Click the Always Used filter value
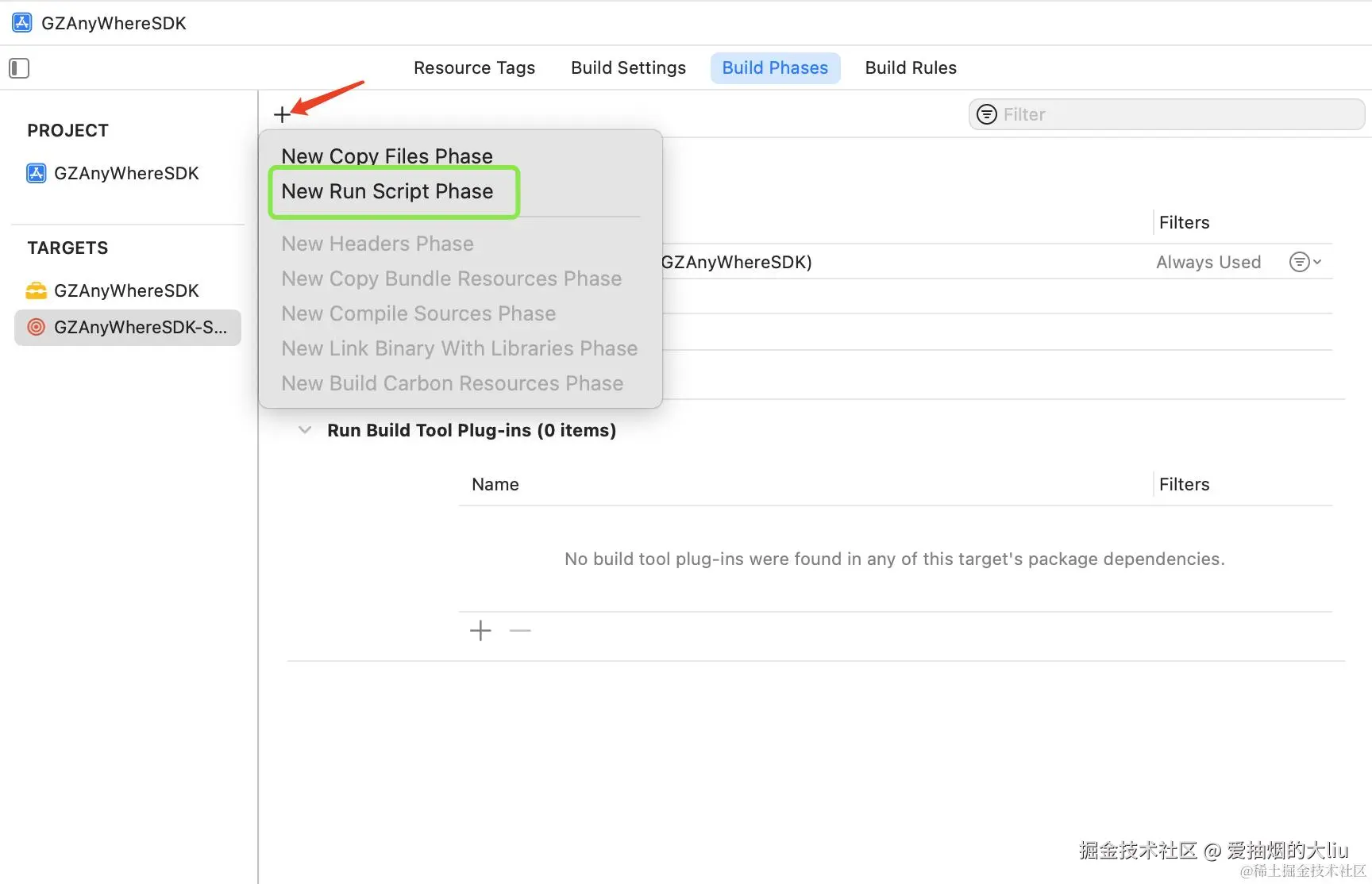Image resolution: width=1372 pixels, height=884 pixels. point(1208,262)
